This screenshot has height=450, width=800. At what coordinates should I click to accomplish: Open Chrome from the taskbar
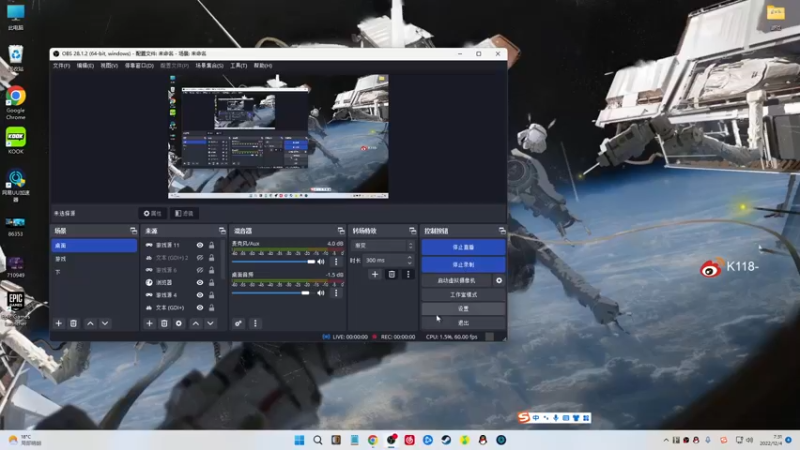pyautogui.click(x=373, y=440)
